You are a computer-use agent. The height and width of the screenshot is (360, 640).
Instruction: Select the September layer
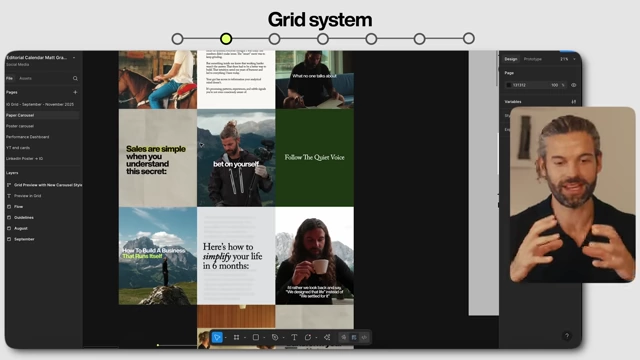click(24, 239)
